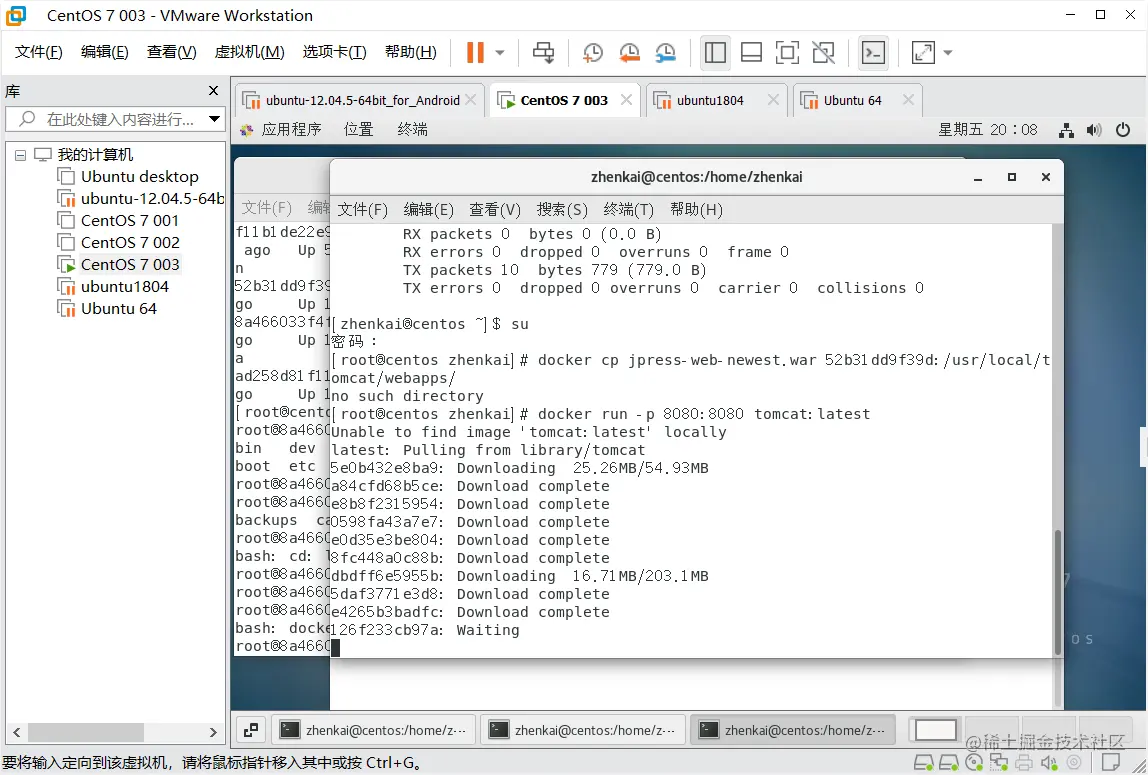Toggle the library sidebar view
This screenshot has width=1148, height=775.
(715, 52)
